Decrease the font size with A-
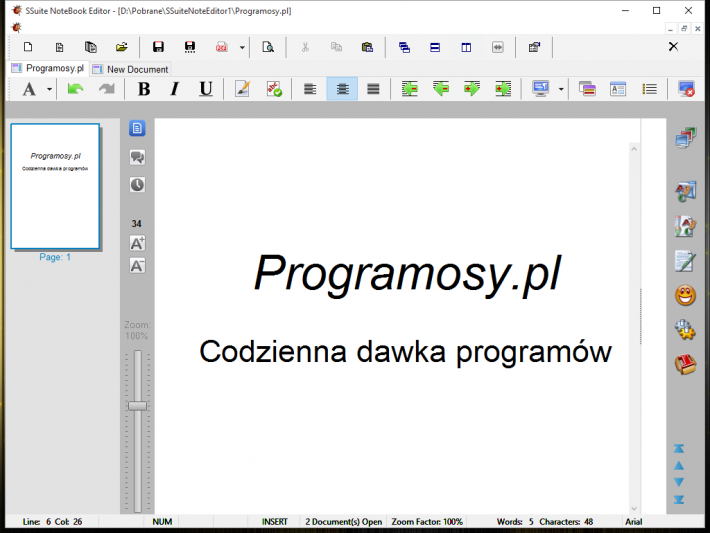710x533 pixels. pyautogui.click(x=137, y=266)
